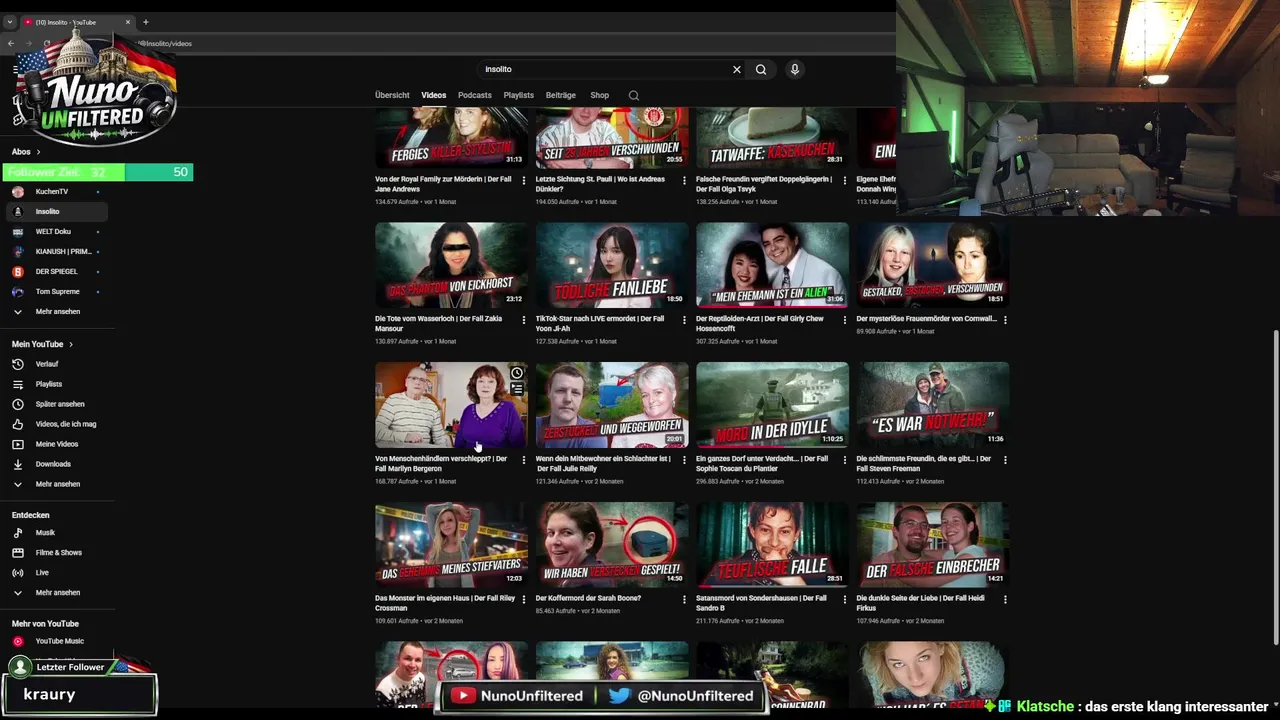Open title Der Koffermord der Sarah Boone?
Image resolution: width=1280 pixels, height=720 pixels.
point(588,599)
